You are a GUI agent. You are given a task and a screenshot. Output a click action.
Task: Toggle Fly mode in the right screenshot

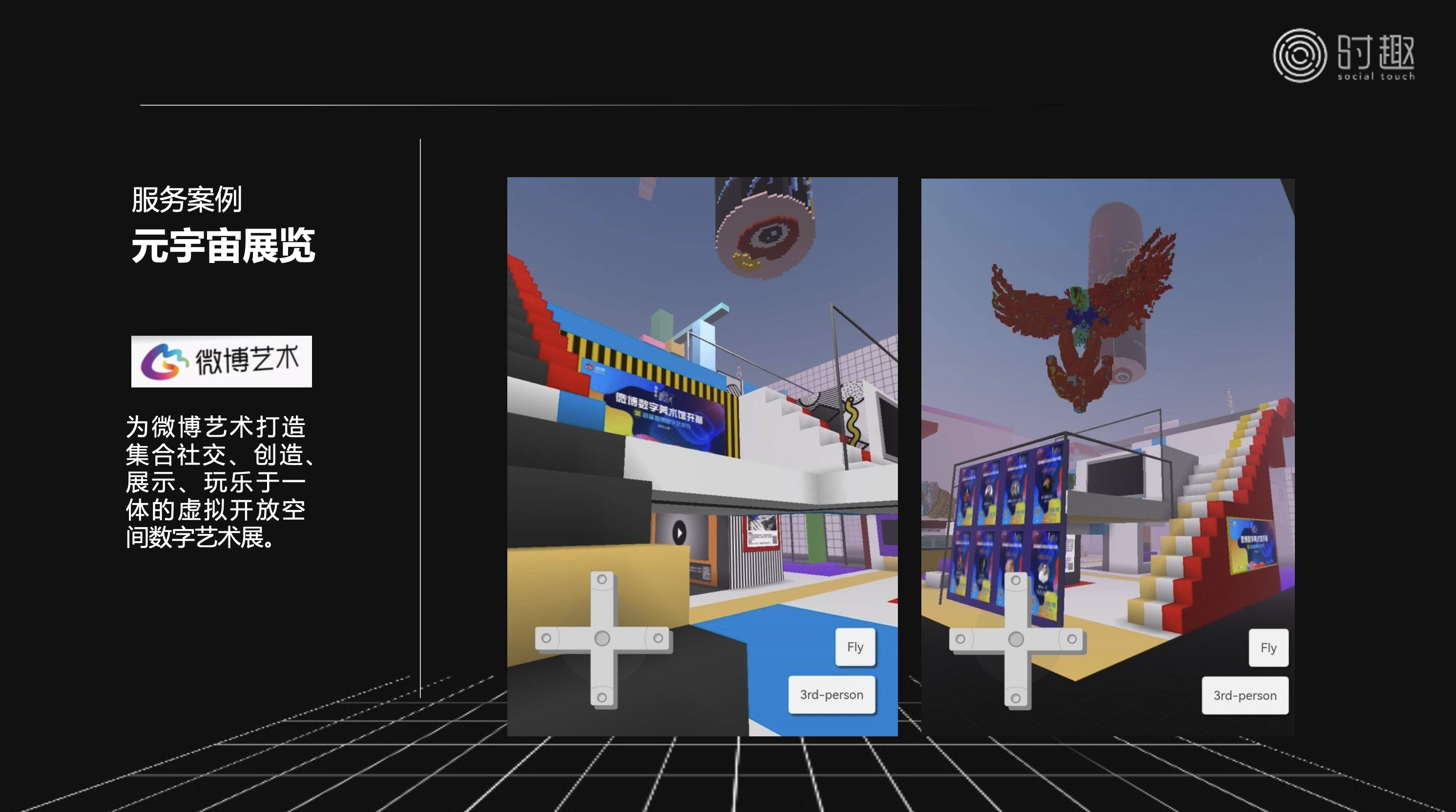[x=1268, y=648]
